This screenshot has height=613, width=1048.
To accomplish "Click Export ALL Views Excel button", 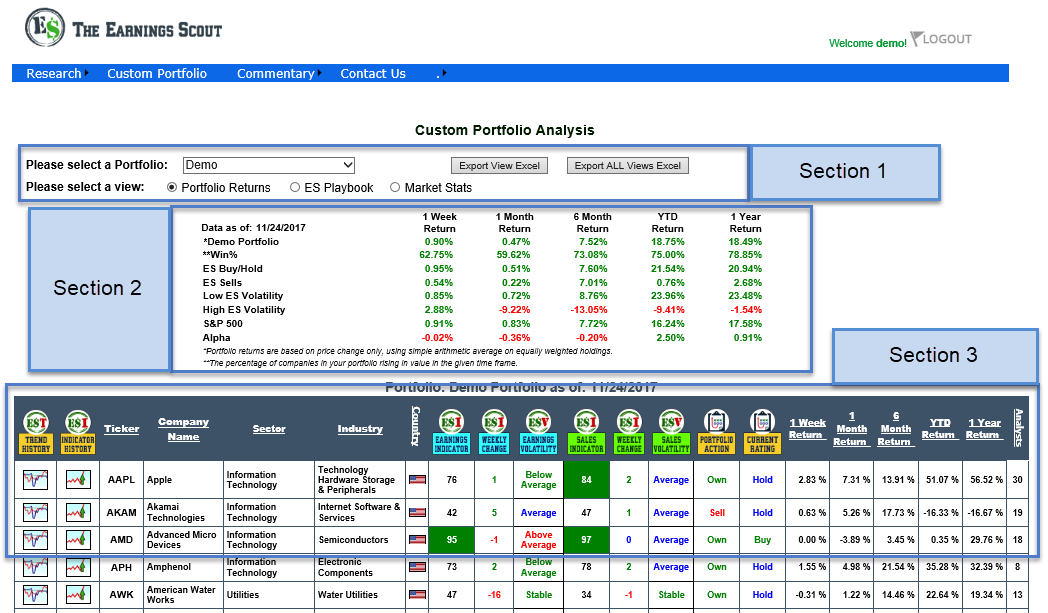I will point(628,165).
